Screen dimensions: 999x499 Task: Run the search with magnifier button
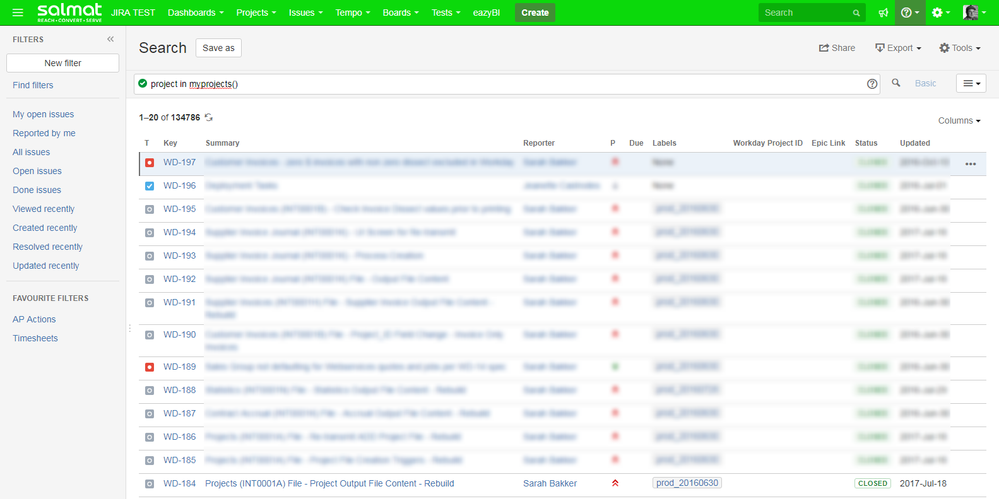[x=896, y=83]
